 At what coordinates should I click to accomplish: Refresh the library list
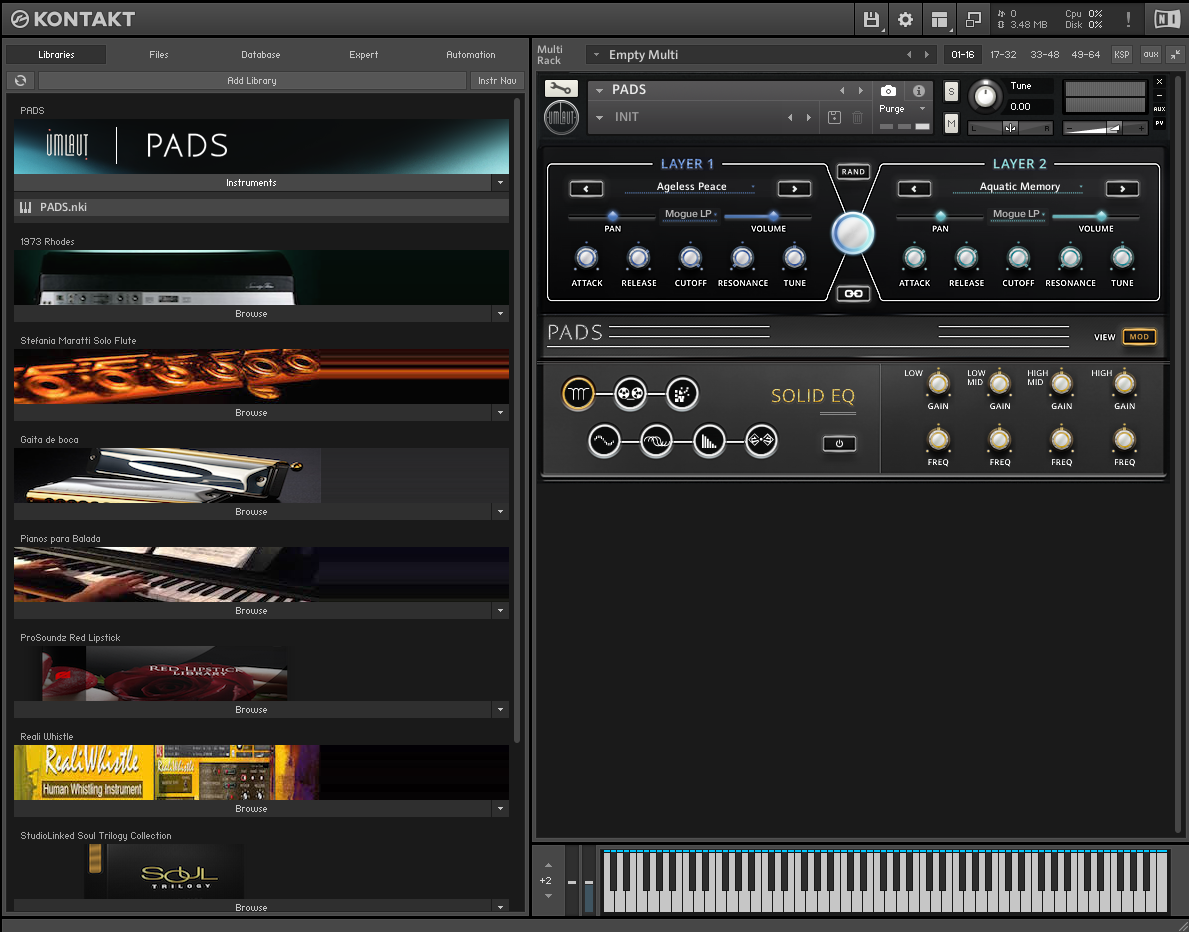pyautogui.click(x=20, y=80)
